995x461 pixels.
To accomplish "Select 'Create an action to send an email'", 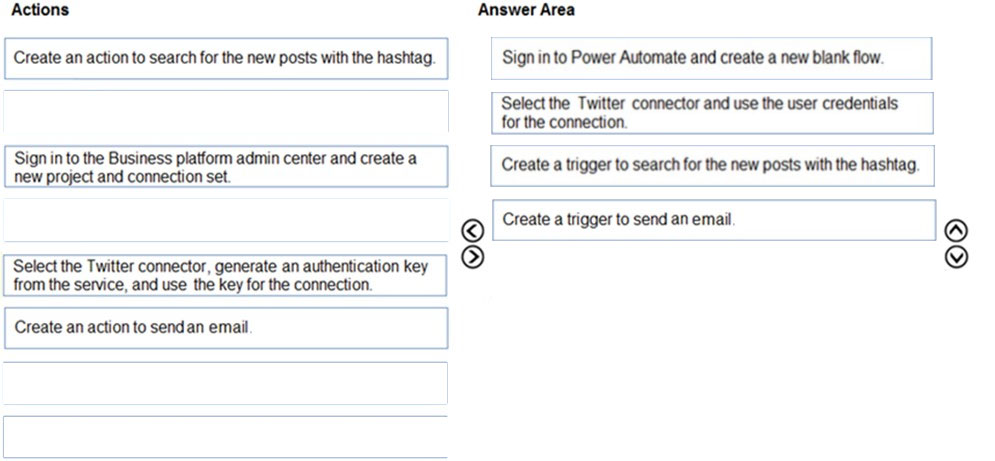I will [x=226, y=328].
